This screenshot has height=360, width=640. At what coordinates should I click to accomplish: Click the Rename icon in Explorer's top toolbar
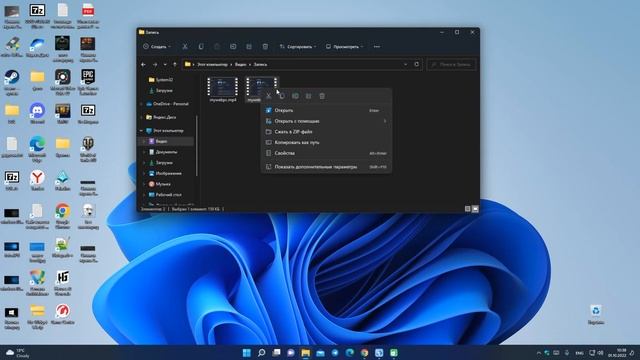point(233,47)
